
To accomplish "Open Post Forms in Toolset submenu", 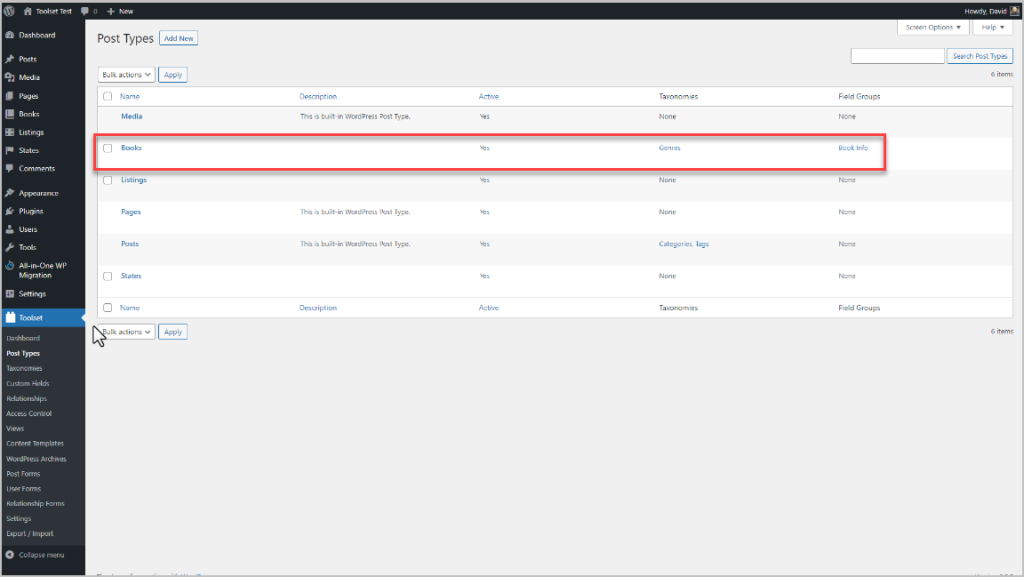I will click(x=23, y=474).
